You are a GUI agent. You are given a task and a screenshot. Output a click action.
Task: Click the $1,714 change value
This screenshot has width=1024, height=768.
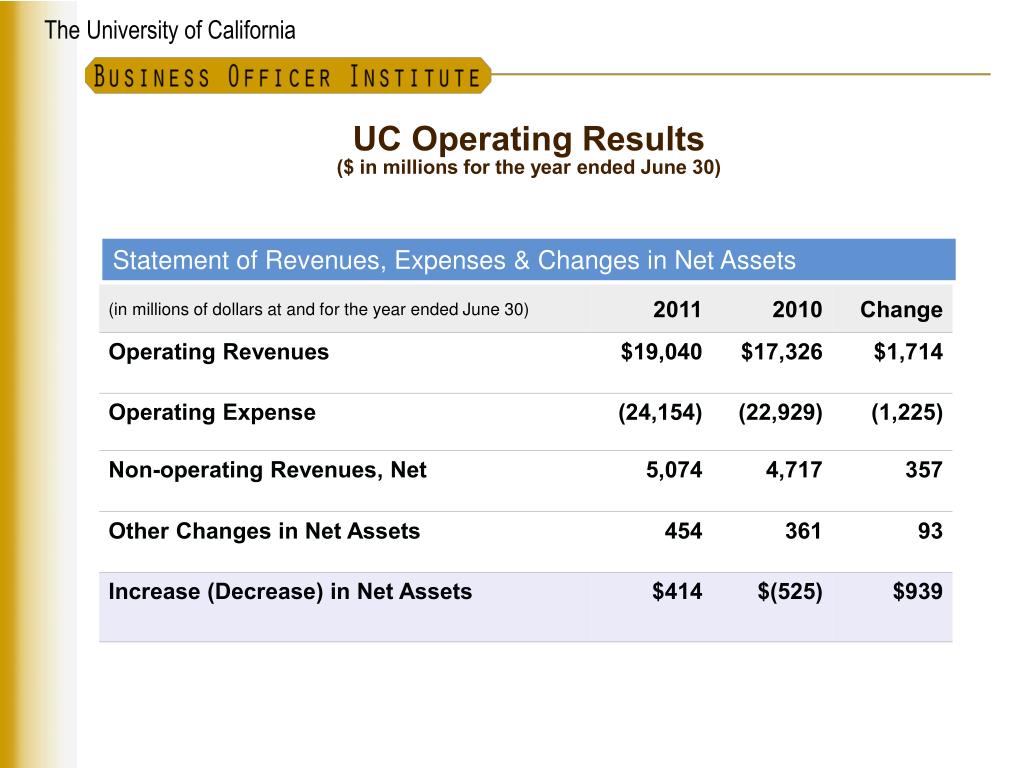click(908, 352)
